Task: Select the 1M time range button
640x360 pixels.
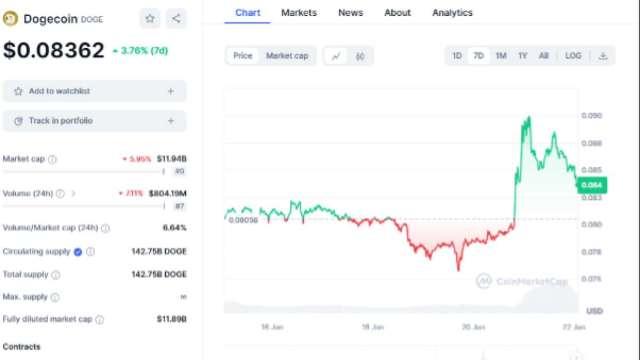Action: pyautogui.click(x=501, y=56)
